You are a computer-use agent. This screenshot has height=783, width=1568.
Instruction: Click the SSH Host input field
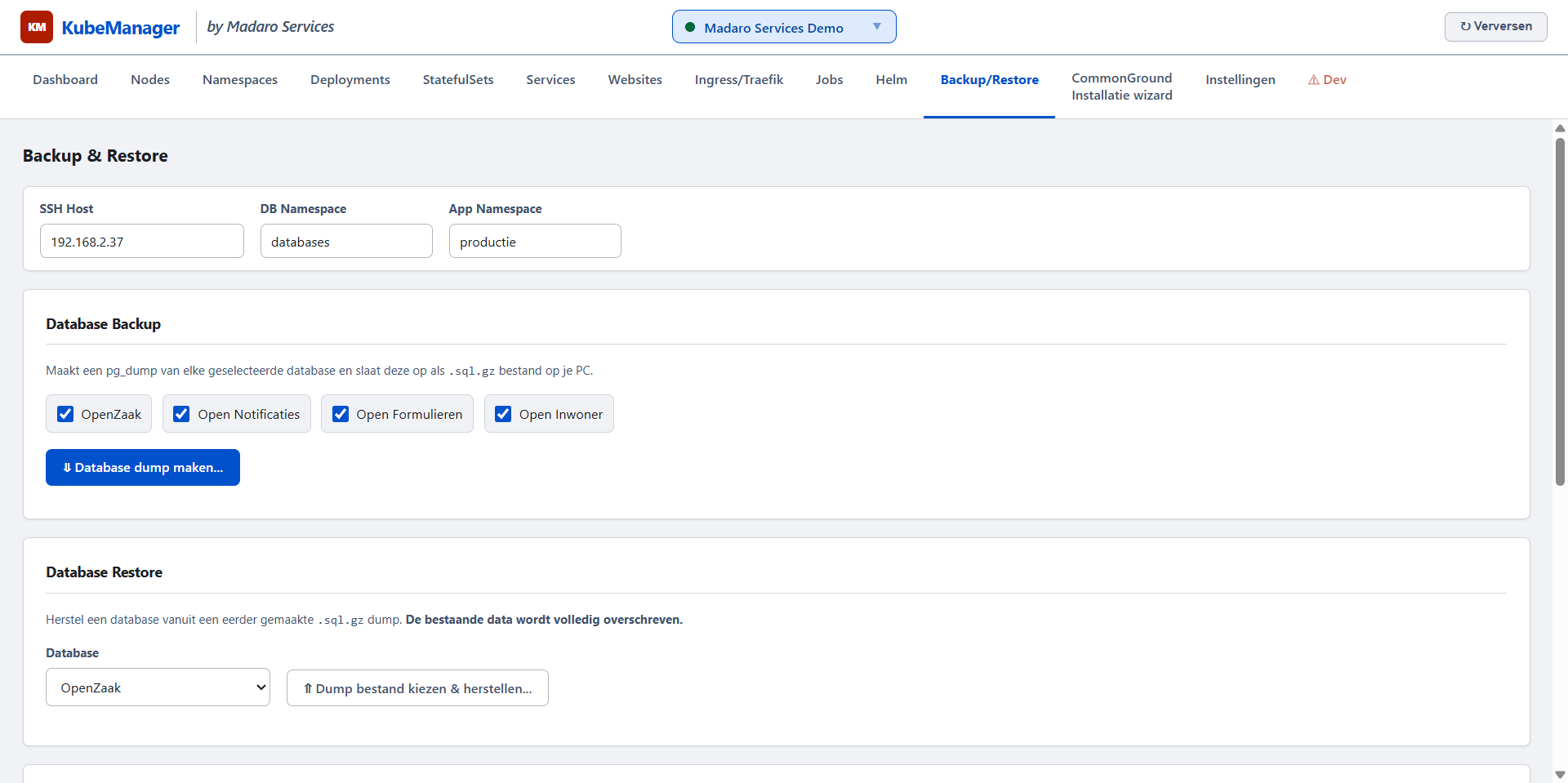tap(142, 241)
